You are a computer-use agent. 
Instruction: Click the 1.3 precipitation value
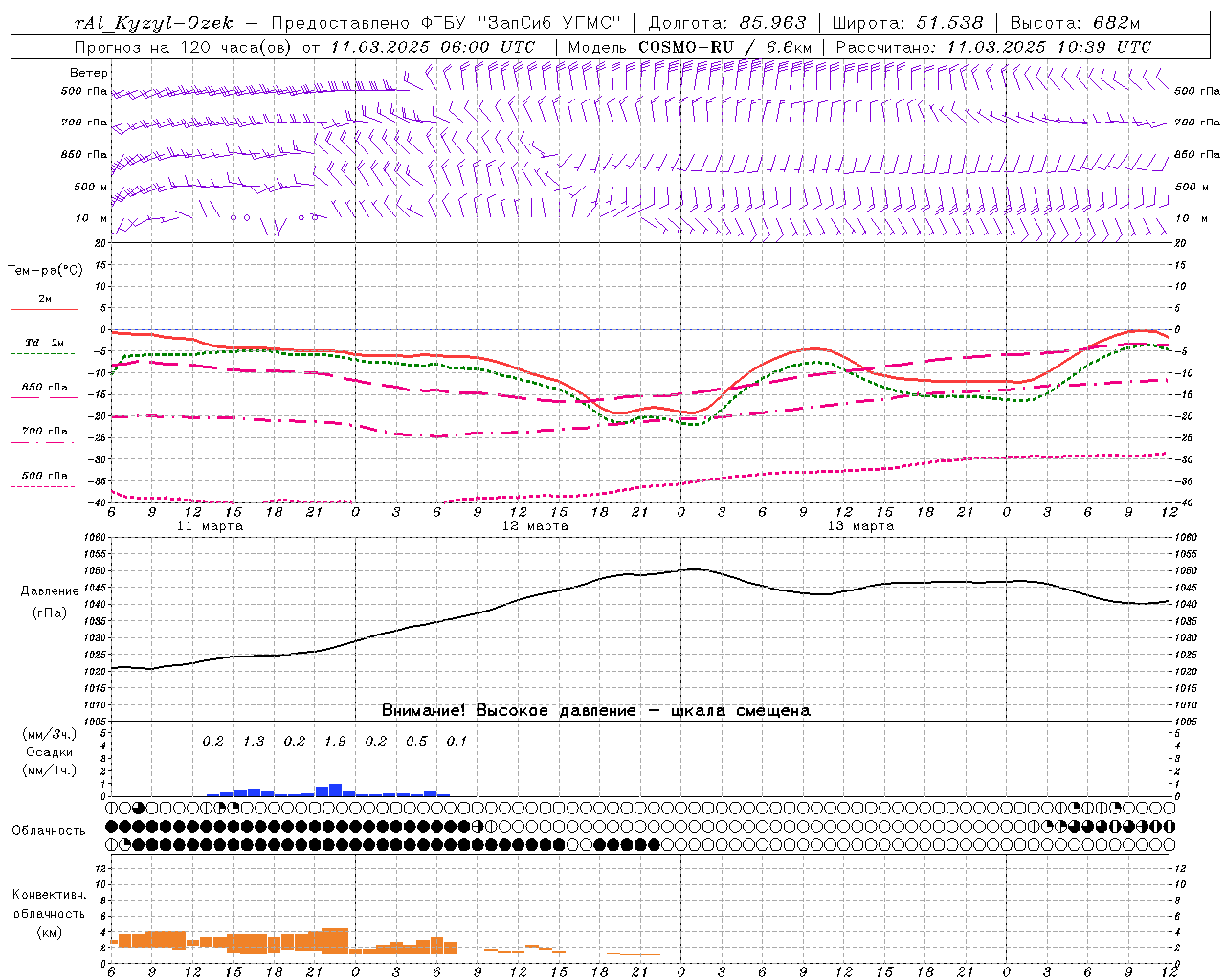254,741
